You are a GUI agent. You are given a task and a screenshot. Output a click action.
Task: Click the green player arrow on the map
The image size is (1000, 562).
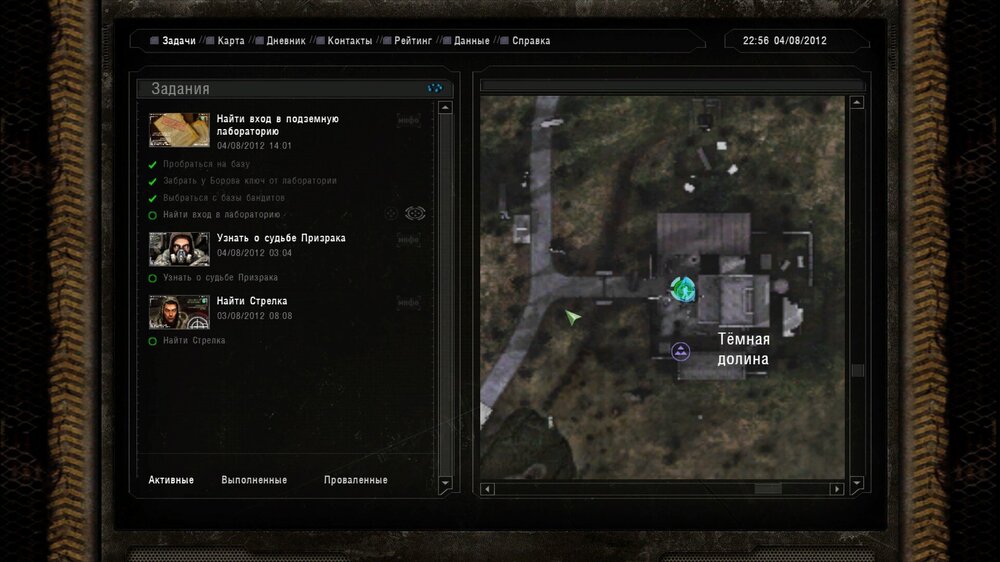pyautogui.click(x=572, y=316)
